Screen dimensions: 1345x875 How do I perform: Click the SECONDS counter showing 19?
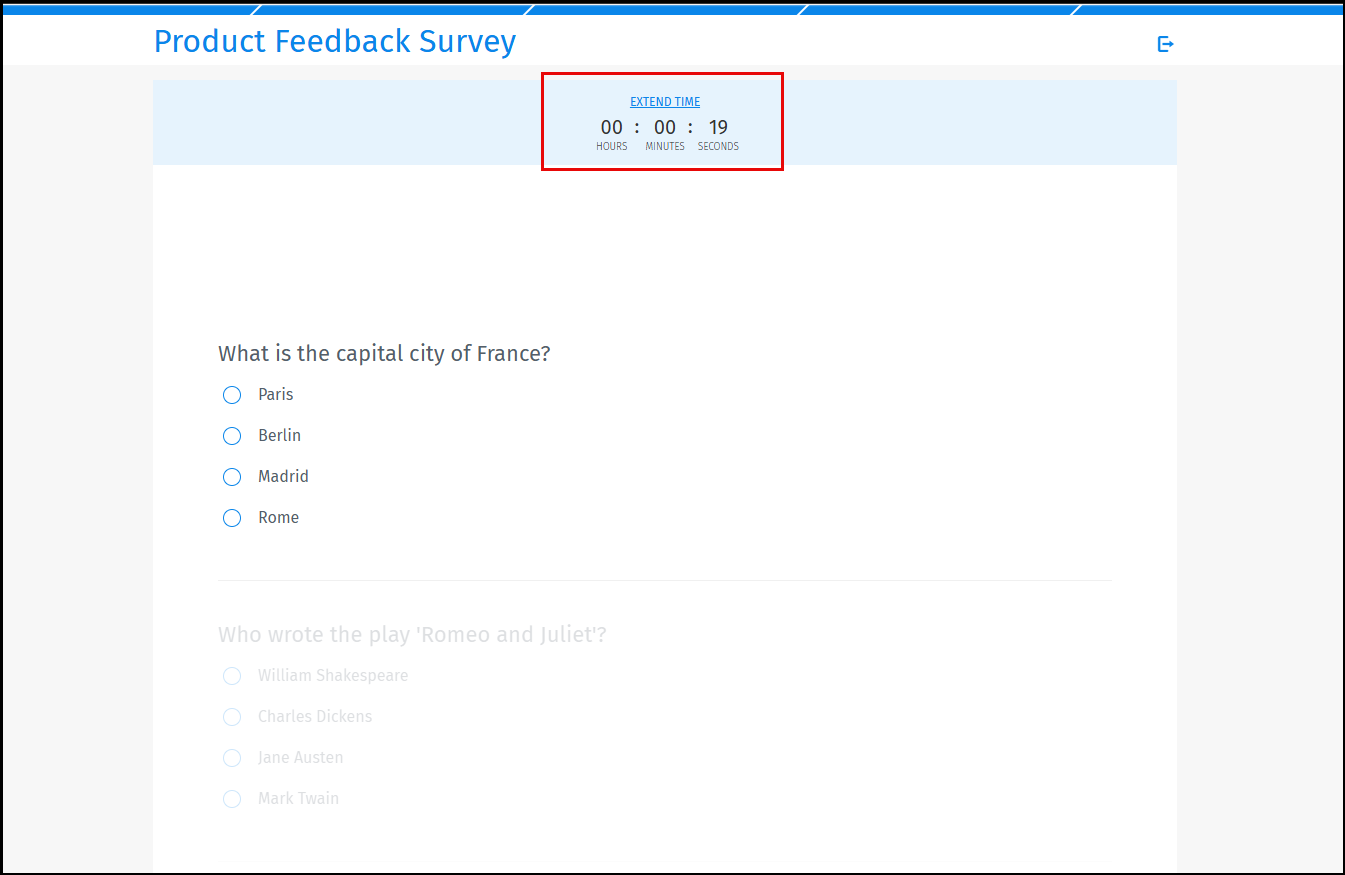[718, 127]
